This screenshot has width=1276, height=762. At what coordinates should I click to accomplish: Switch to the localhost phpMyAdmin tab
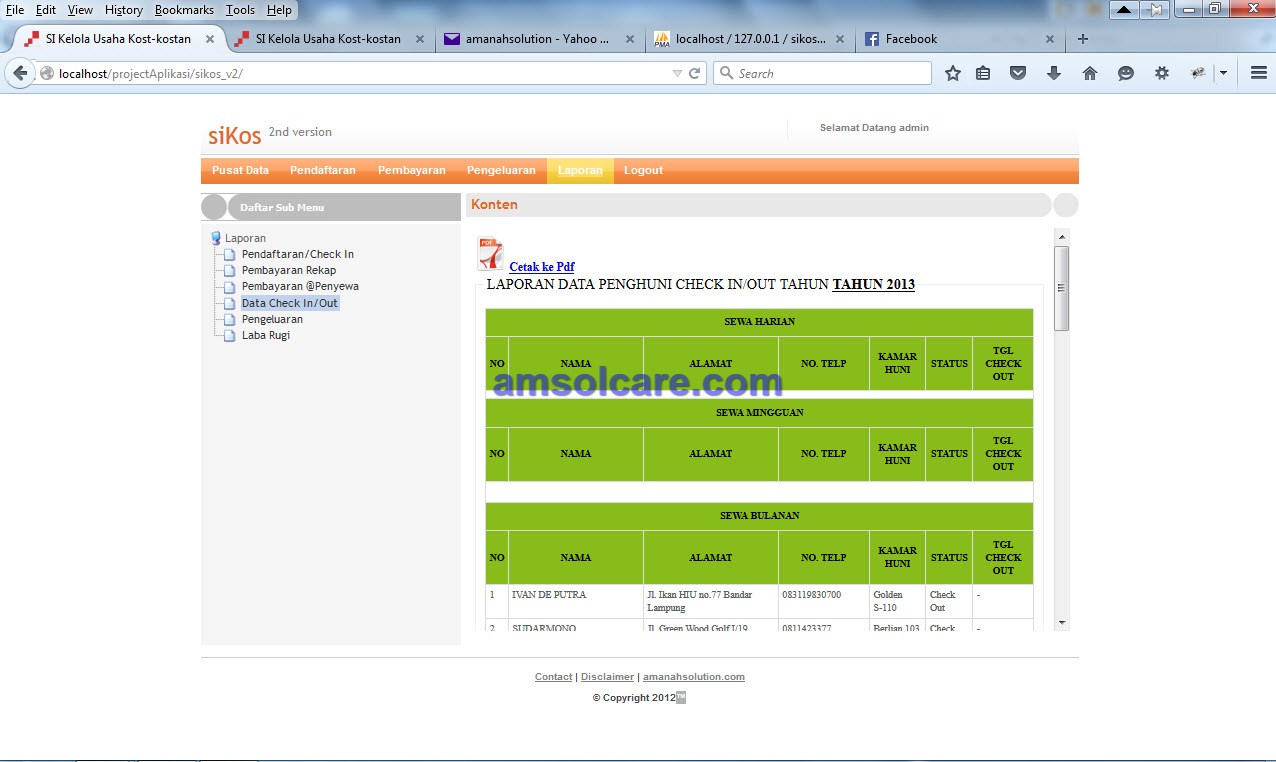coord(749,39)
